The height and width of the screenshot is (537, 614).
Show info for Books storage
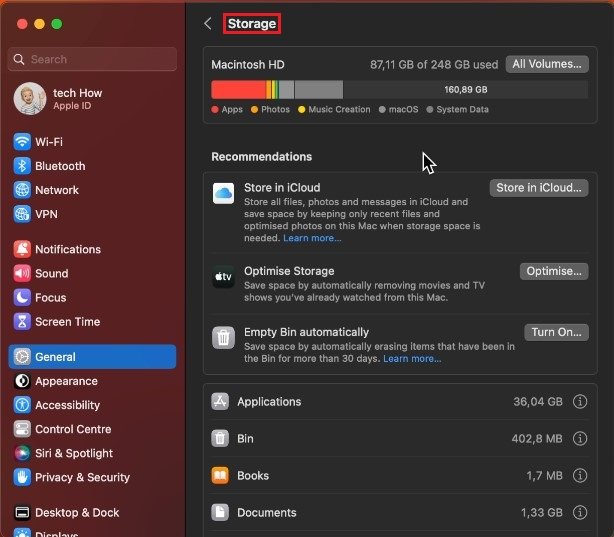coord(580,476)
